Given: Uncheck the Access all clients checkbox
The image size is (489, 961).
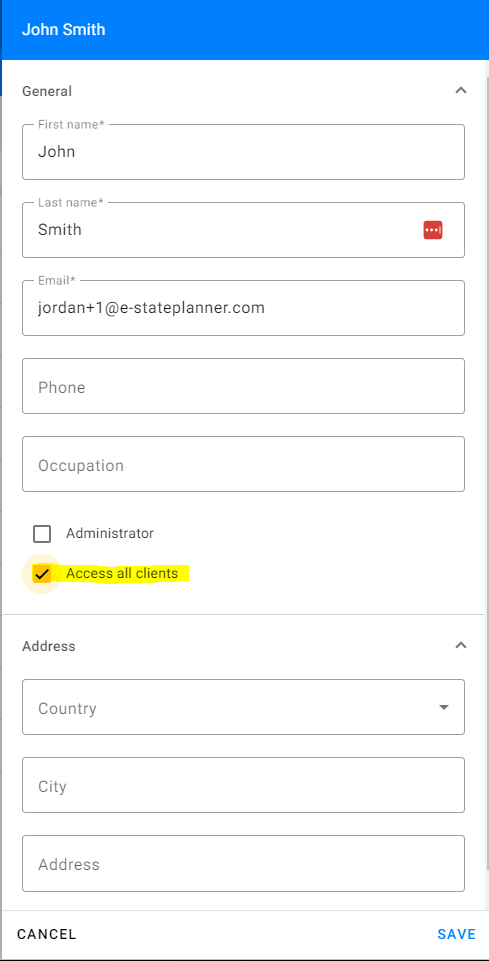Looking at the screenshot, I should [x=42, y=574].
